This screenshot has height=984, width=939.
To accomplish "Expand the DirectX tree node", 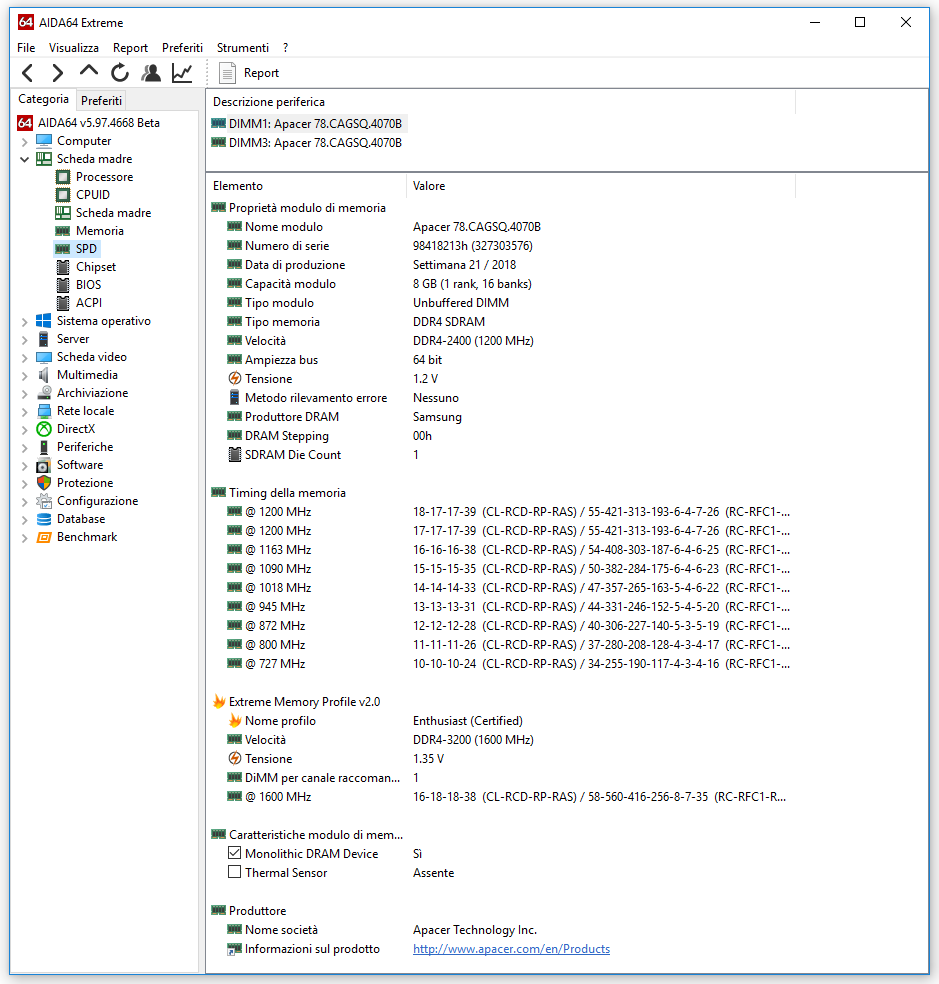I will point(24,429).
